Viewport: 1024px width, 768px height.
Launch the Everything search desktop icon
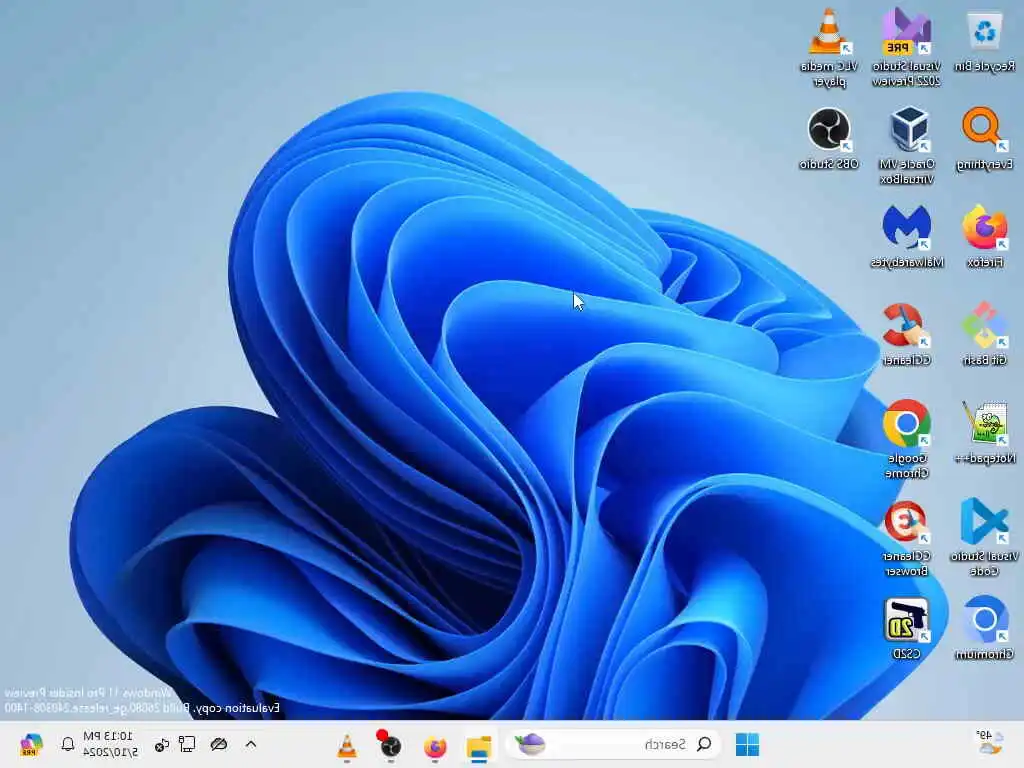[x=984, y=138]
